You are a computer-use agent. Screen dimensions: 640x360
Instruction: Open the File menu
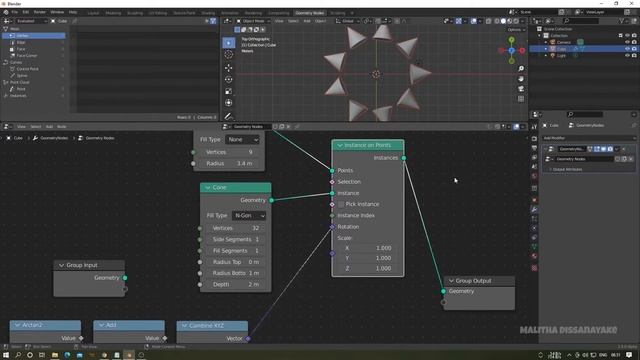click(15, 12)
